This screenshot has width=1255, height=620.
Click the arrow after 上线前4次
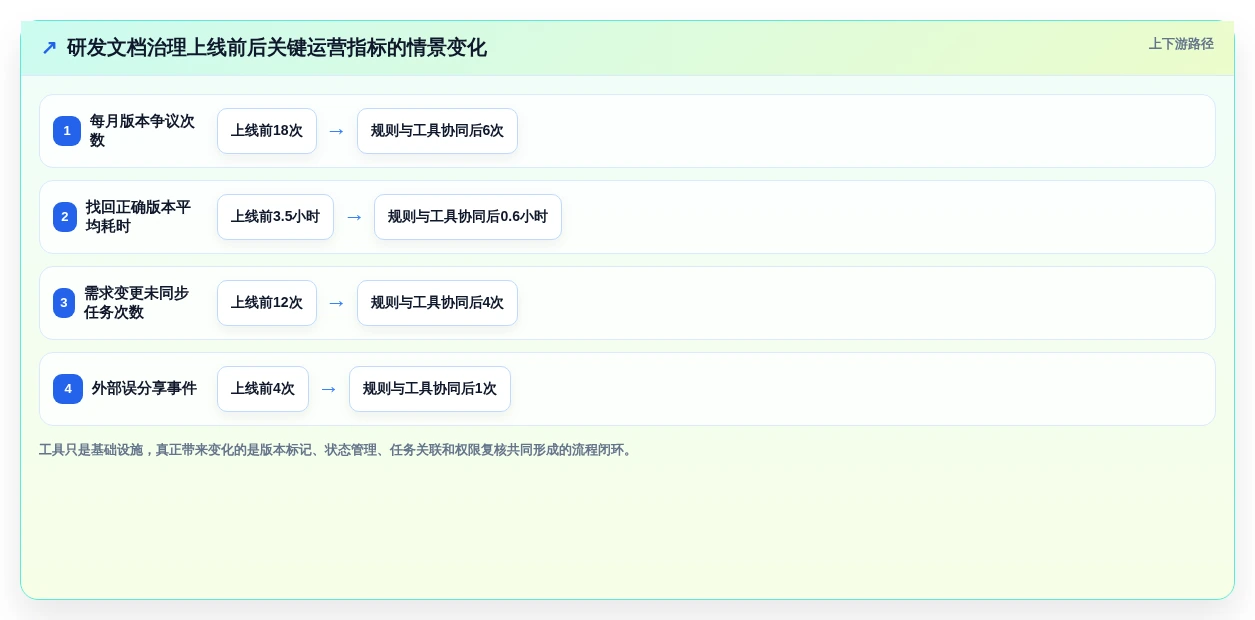[x=329, y=389]
